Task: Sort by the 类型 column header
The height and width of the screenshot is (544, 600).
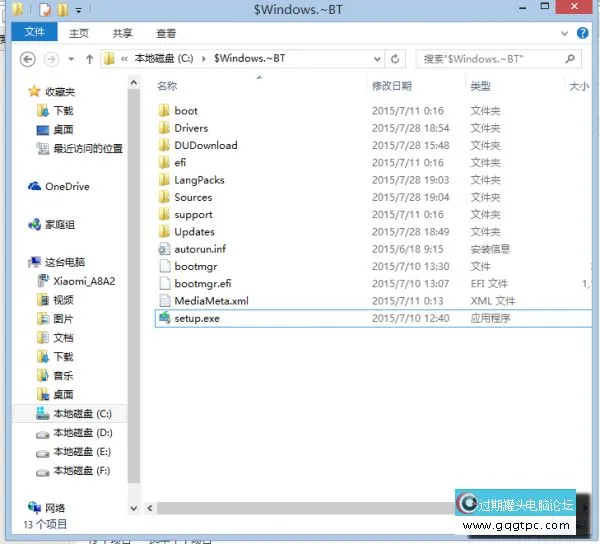Action: click(481, 86)
